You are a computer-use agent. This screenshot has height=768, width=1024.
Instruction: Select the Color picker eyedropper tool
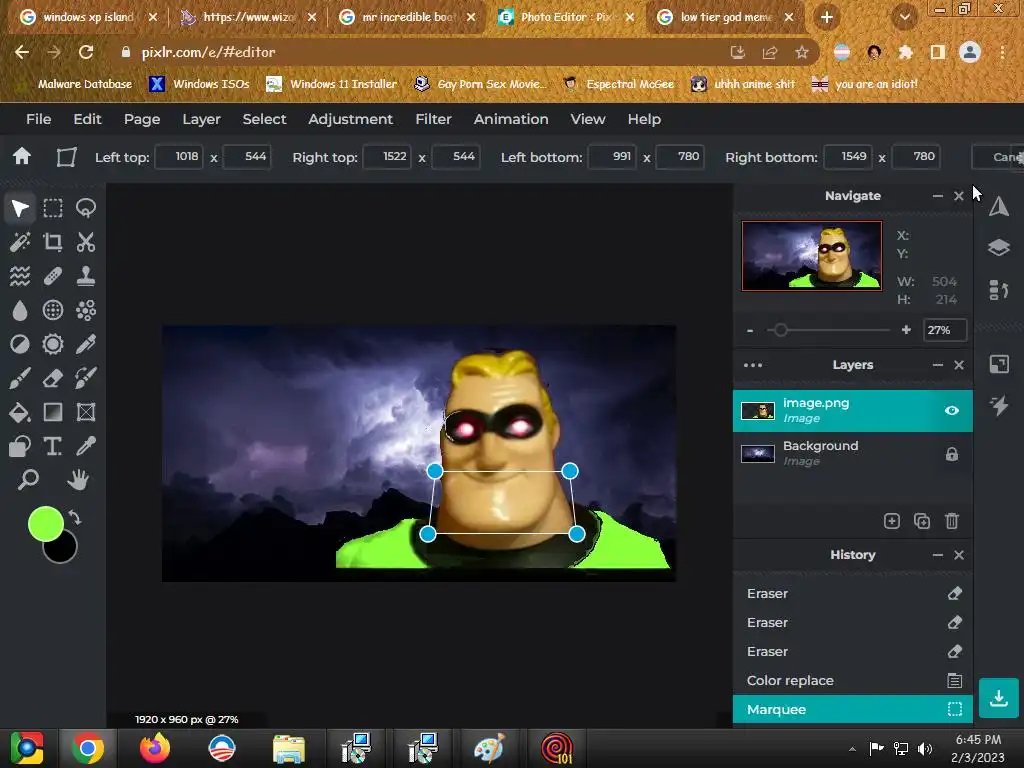pyautogui.click(x=86, y=446)
